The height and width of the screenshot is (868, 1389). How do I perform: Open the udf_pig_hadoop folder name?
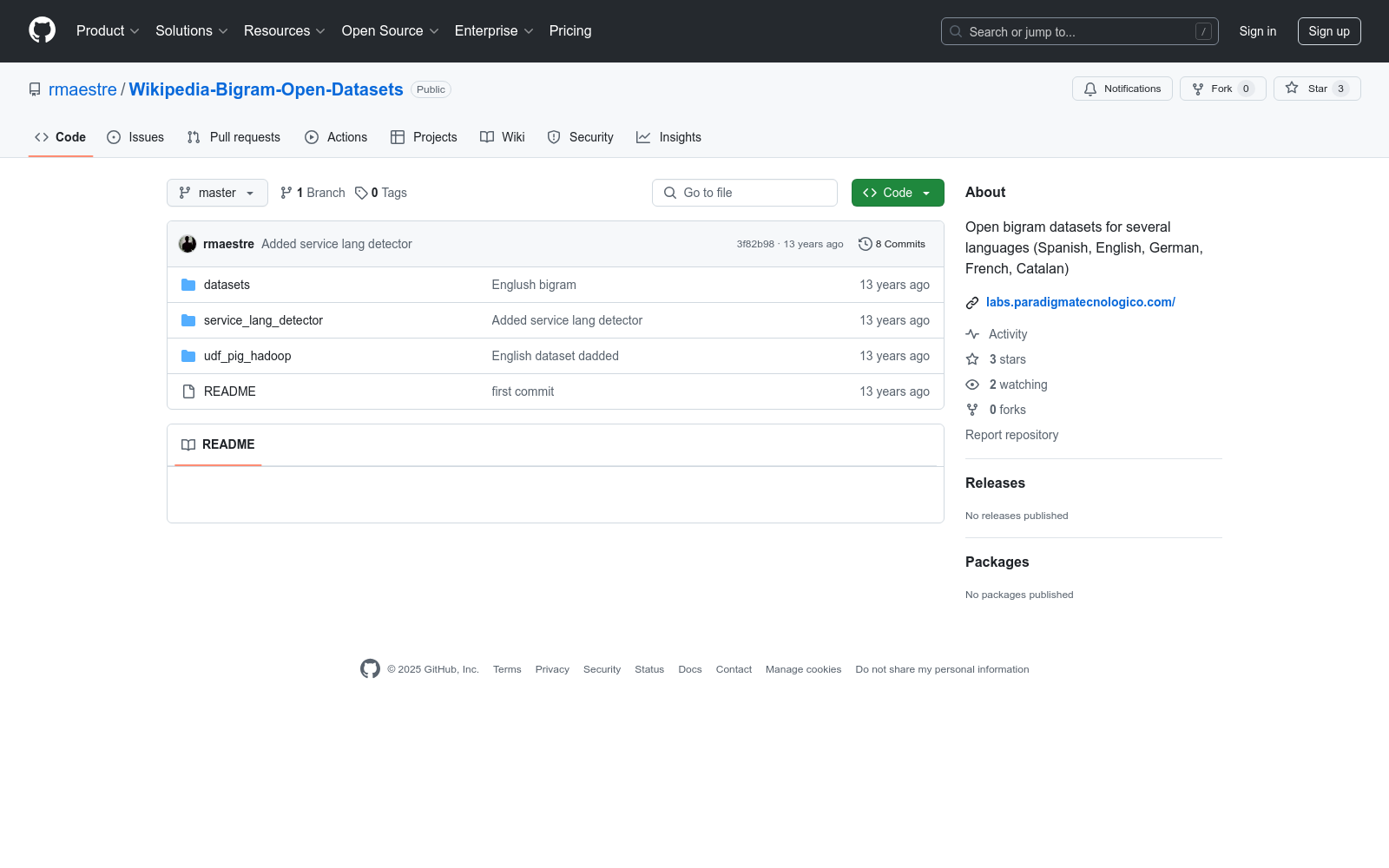point(247,356)
